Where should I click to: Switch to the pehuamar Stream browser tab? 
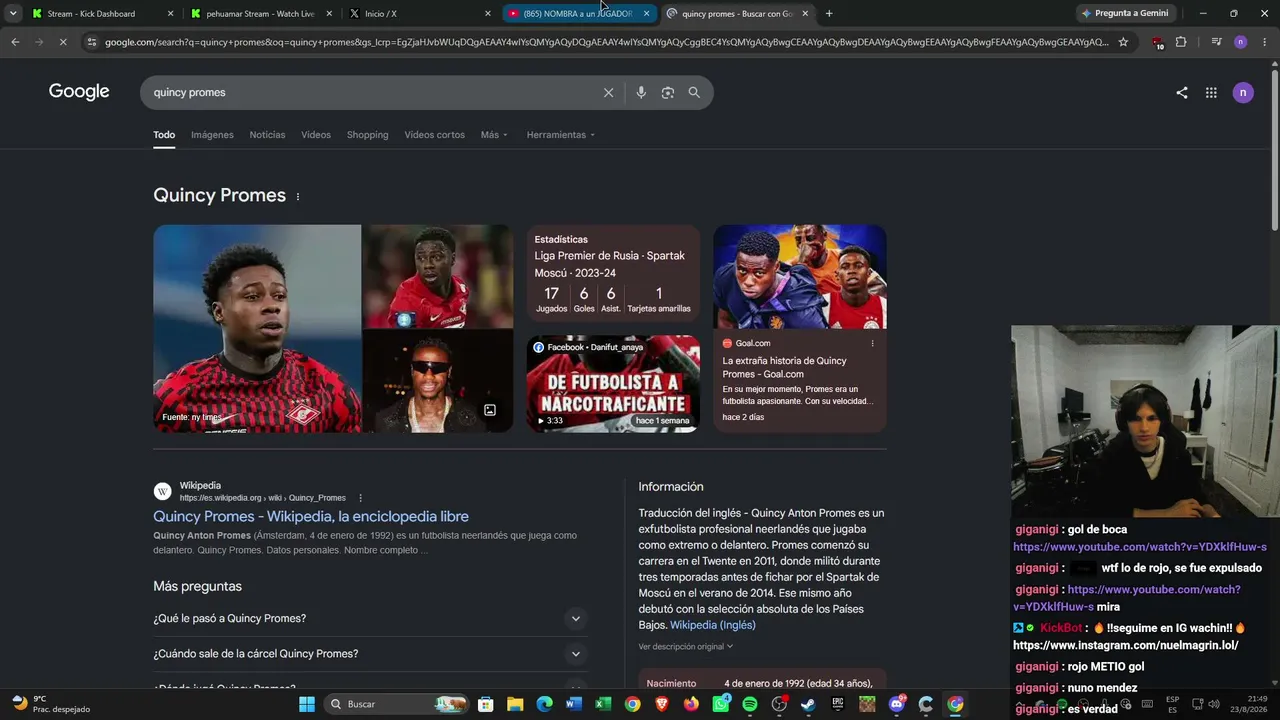click(261, 14)
